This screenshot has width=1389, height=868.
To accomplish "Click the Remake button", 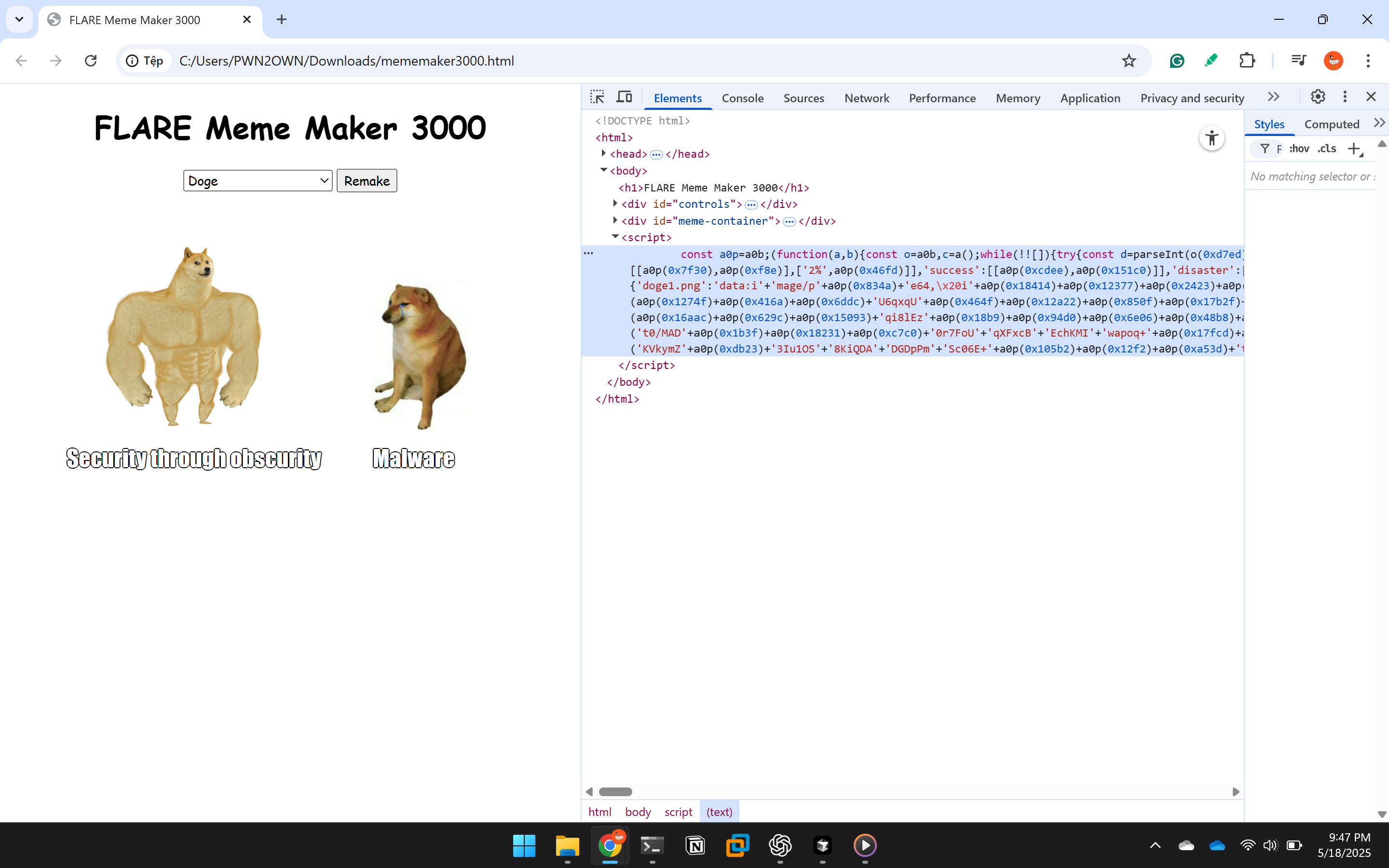I will pos(367,181).
